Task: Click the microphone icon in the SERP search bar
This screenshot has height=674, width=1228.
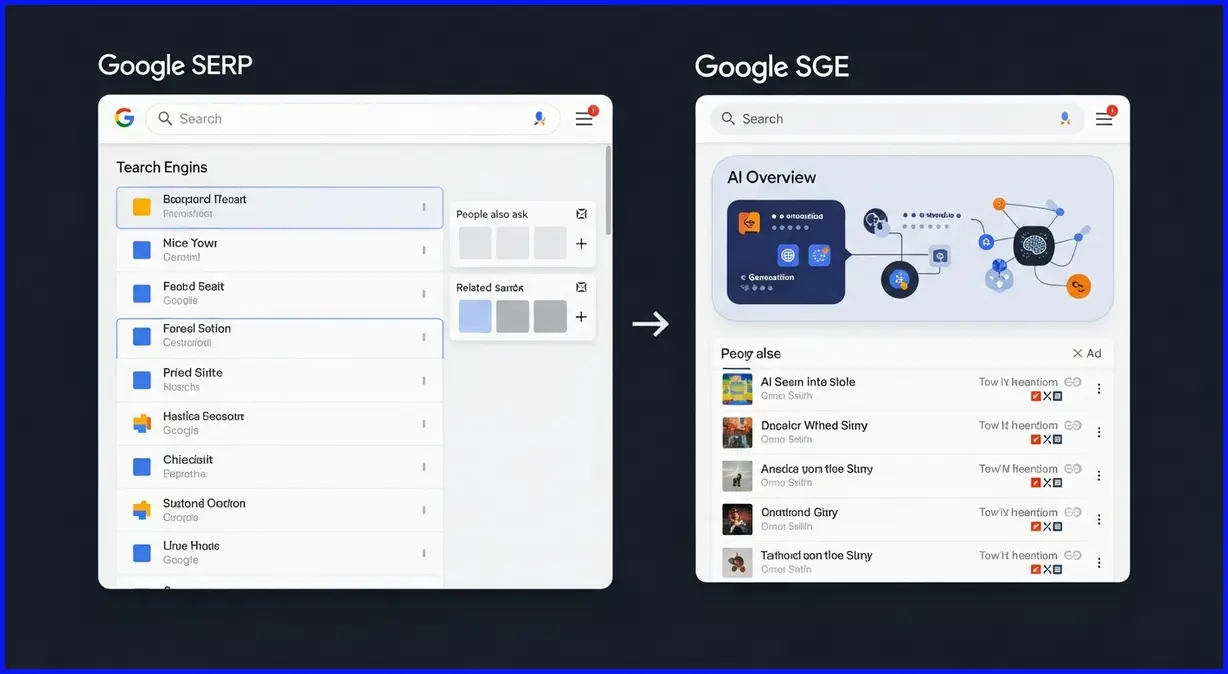Action: pyautogui.click(x=540, y=118)
